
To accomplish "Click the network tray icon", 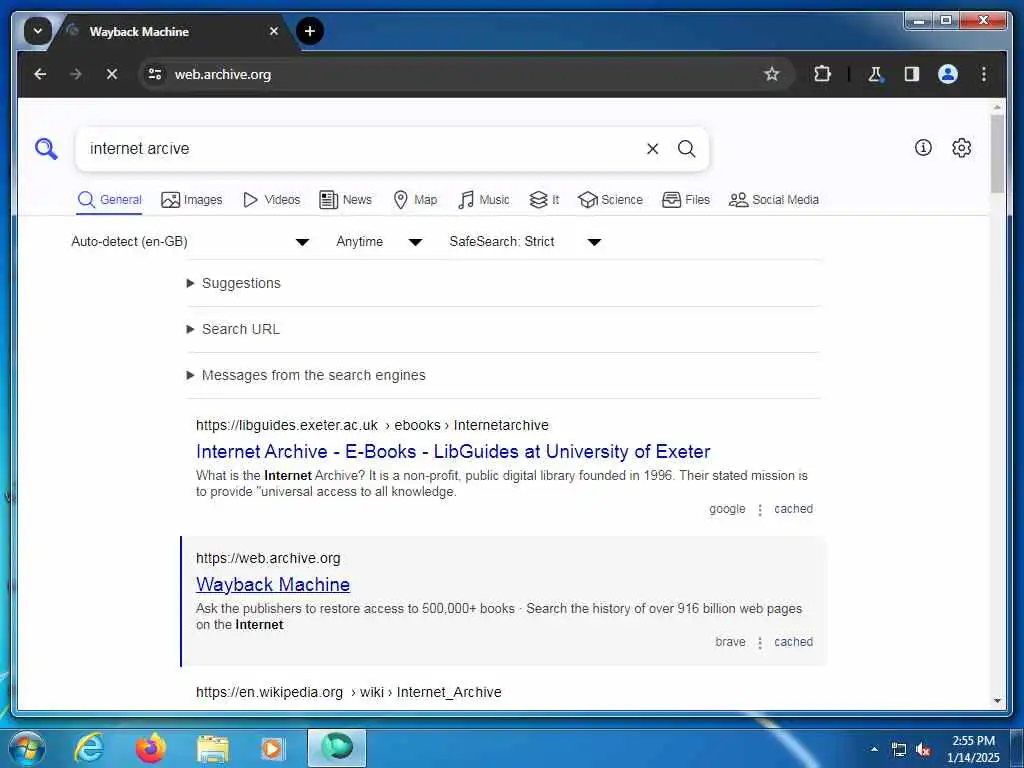I will coord(899,750).
